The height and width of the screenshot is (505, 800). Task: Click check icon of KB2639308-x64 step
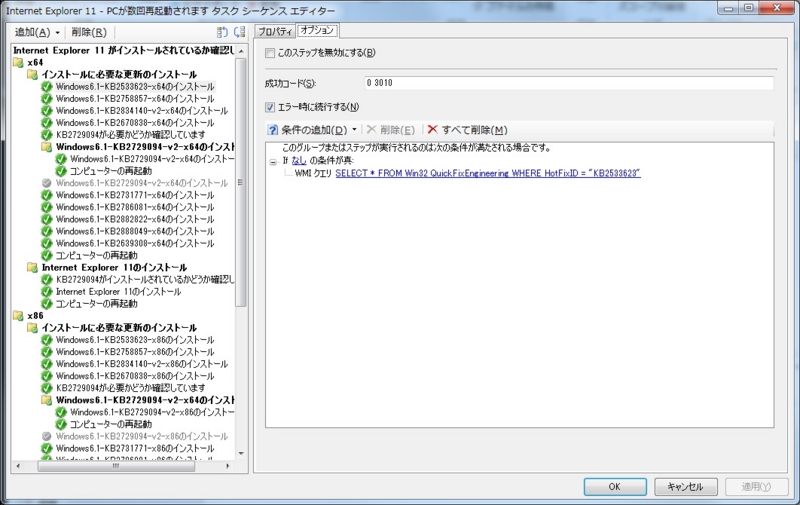coord(47,244)
